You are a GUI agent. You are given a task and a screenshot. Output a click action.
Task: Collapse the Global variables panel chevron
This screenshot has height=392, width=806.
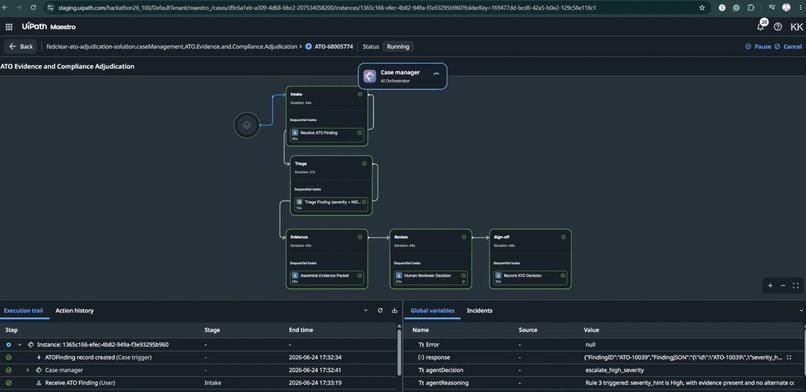[801, 310]
